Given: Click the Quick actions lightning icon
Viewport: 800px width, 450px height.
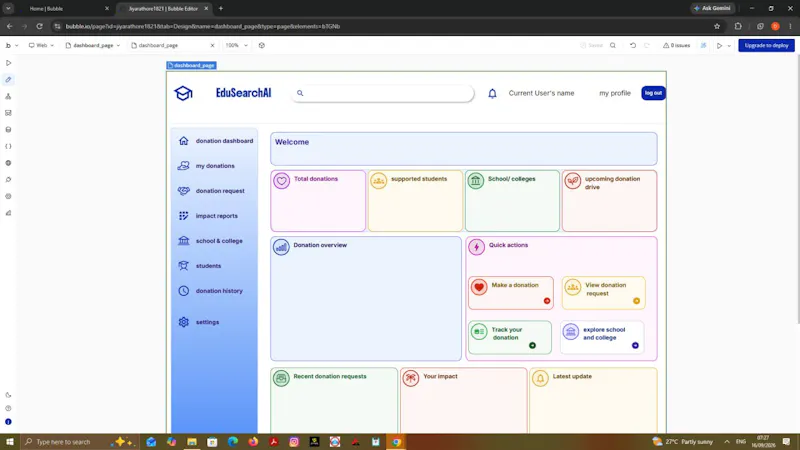Looking at the screenshot, I should coord(477,247).
